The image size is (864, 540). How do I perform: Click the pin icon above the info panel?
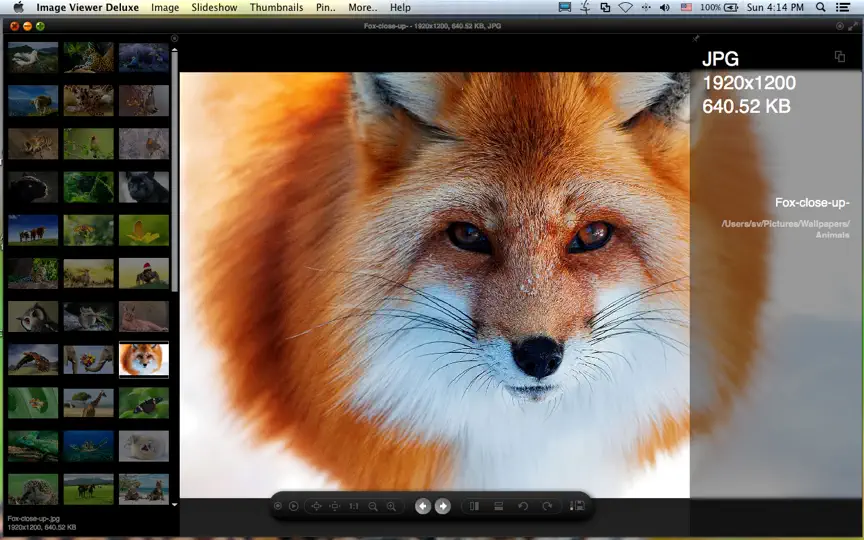[x=696, y=39]
